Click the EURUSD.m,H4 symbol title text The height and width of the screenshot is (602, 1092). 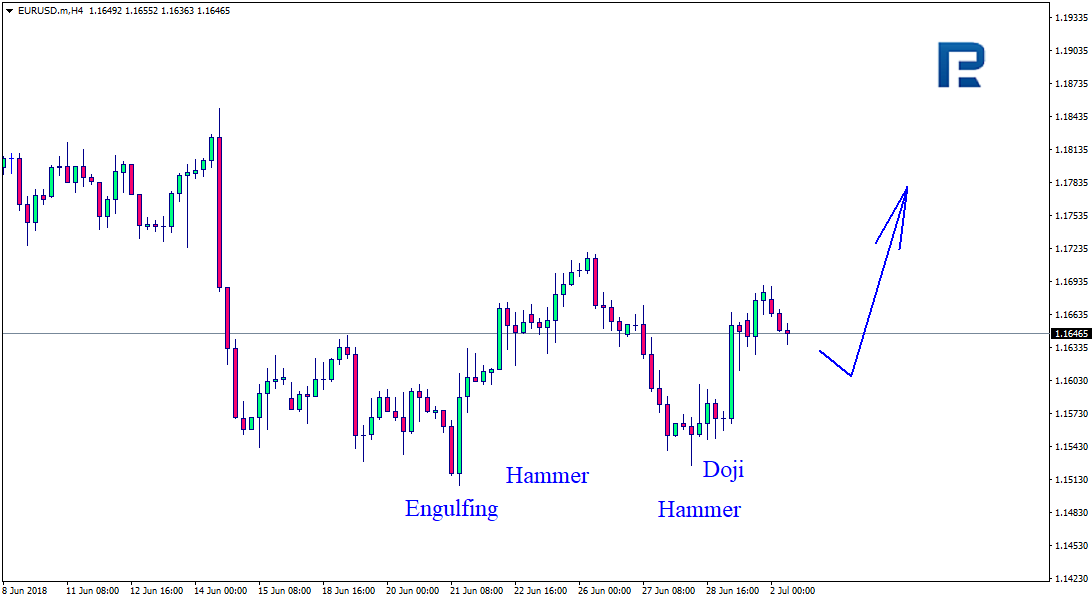[x=50, y=10]
